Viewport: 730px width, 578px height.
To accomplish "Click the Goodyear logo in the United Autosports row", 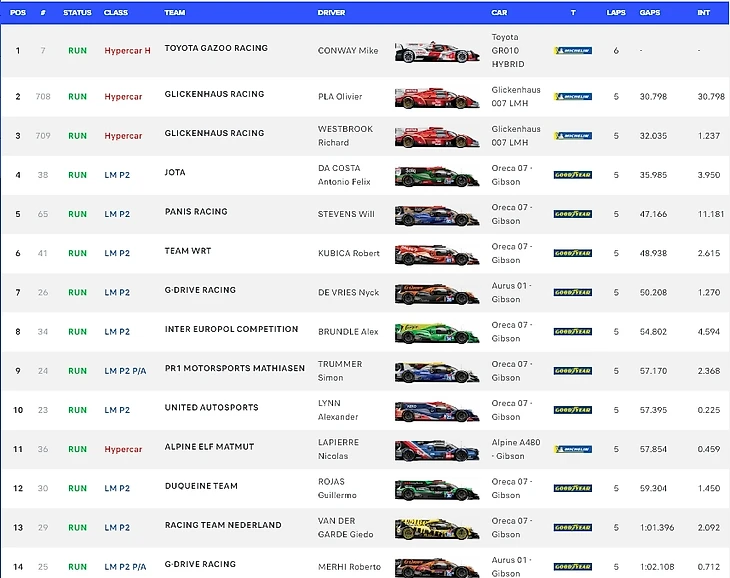I will pyautogui.click(x=573, y=411).
